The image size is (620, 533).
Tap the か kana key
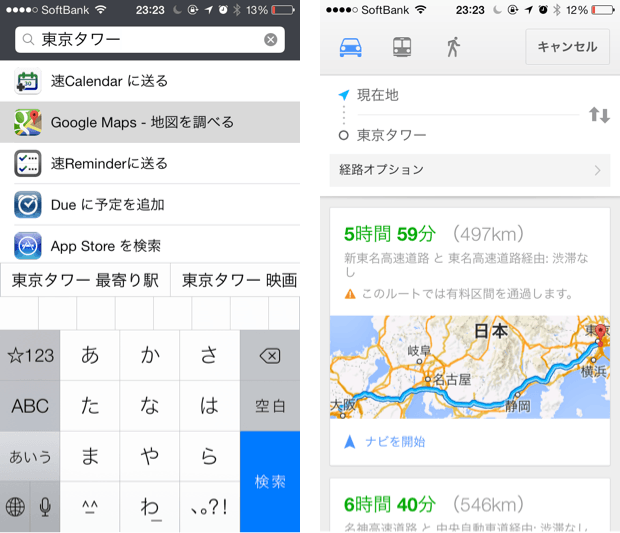tap(150, 355)
